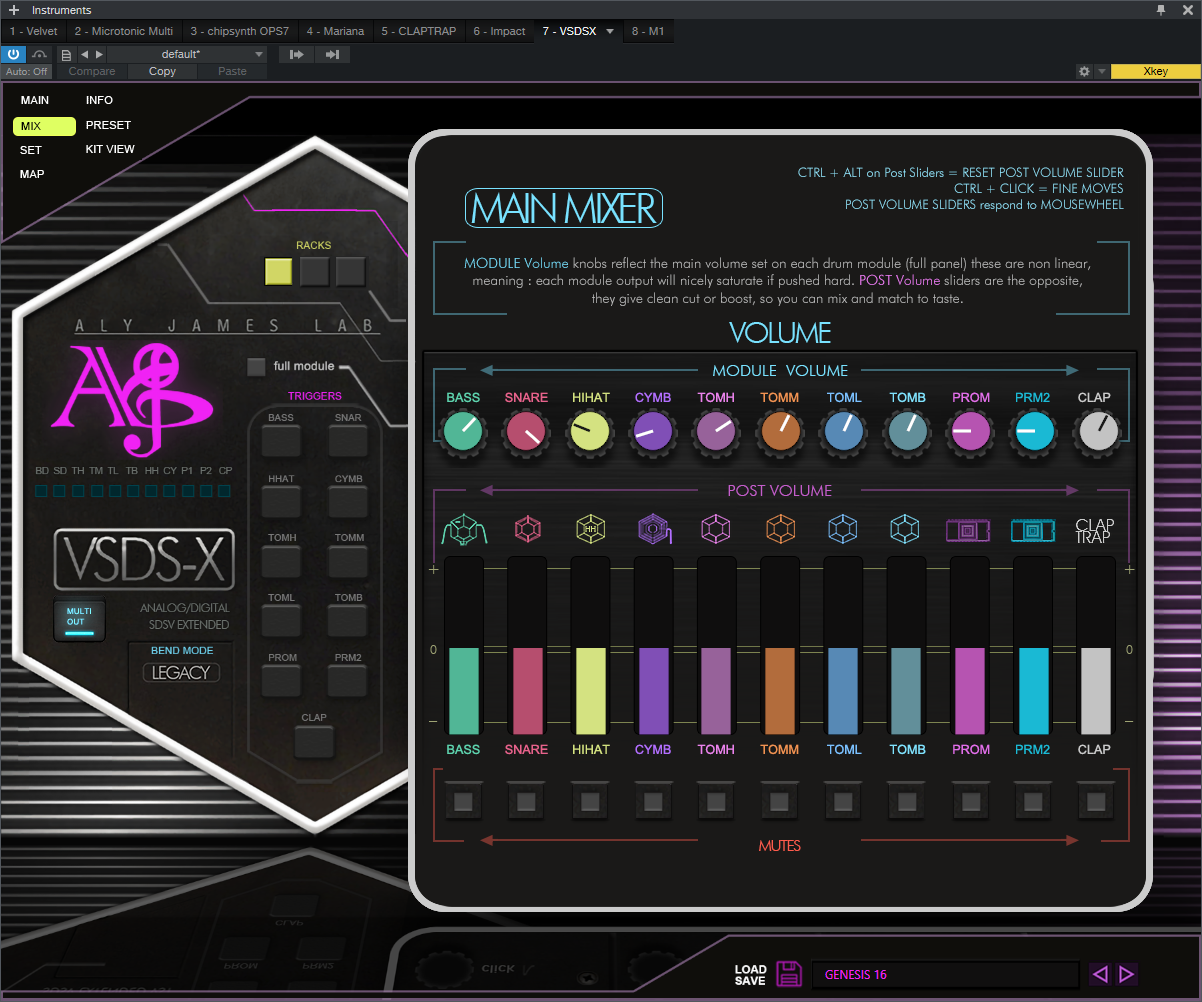1202x1002 pixels.
Task: Go to next preset with right arrow
Action: tap(1126, 974)
